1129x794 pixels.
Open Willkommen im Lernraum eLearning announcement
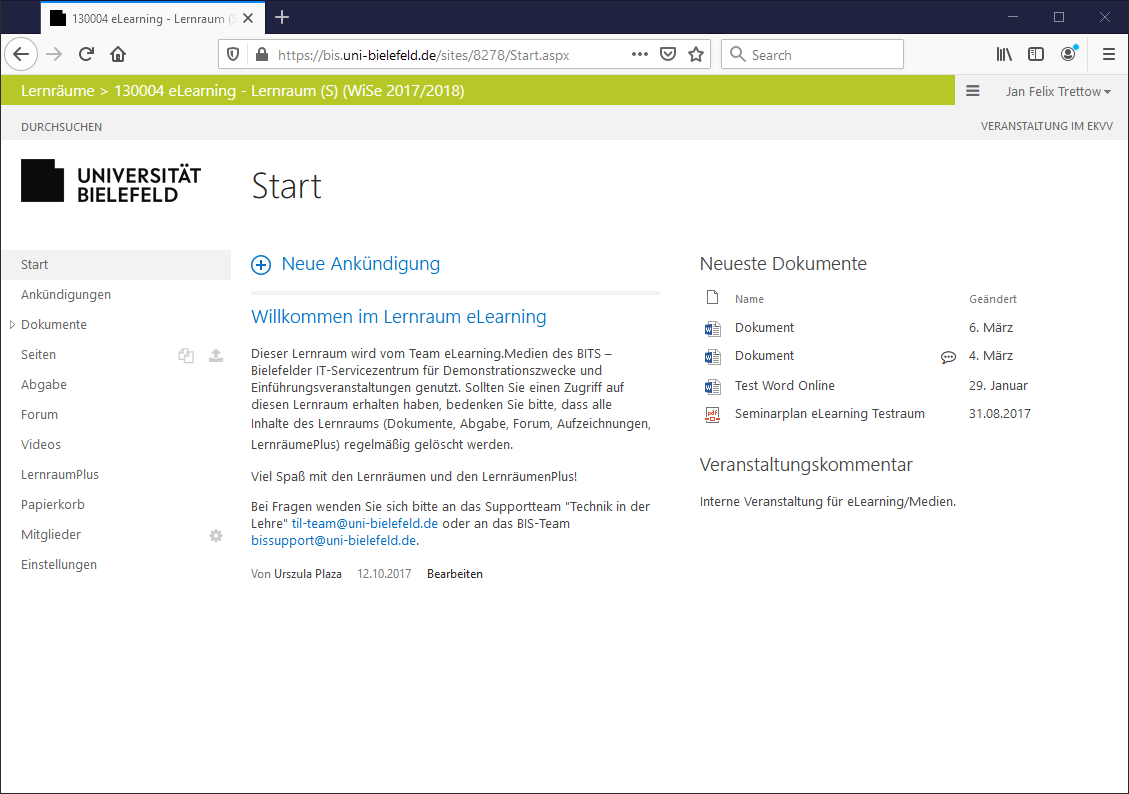click(x=398, y=317)
